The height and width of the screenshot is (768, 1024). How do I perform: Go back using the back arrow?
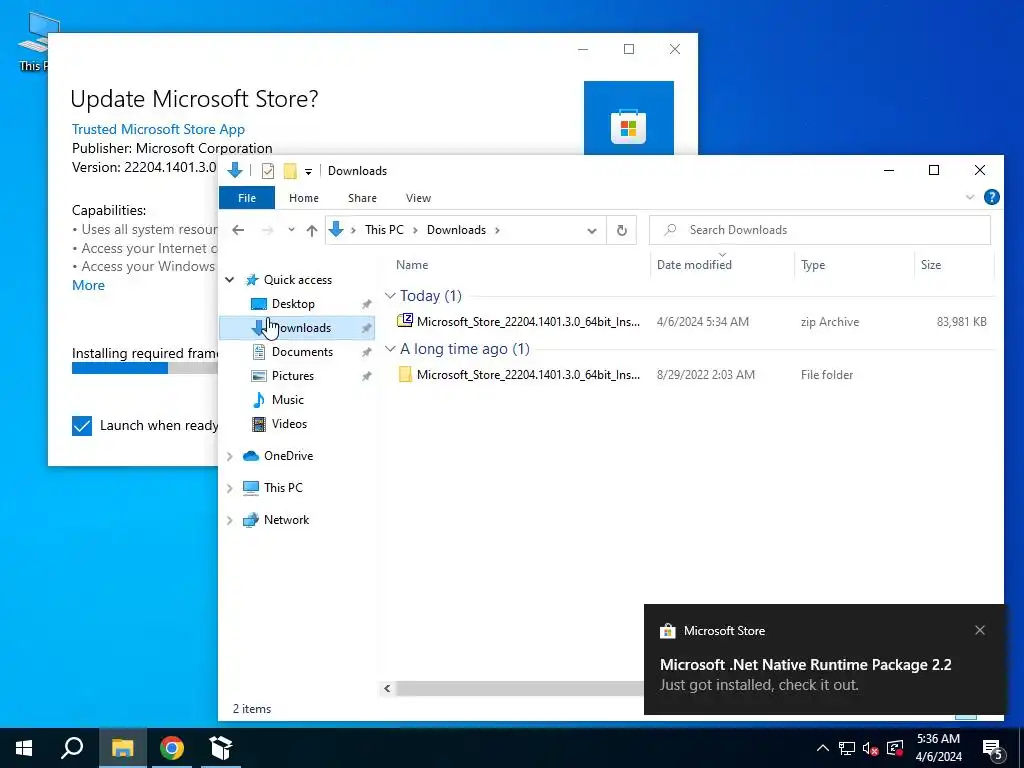pos(238,230)
